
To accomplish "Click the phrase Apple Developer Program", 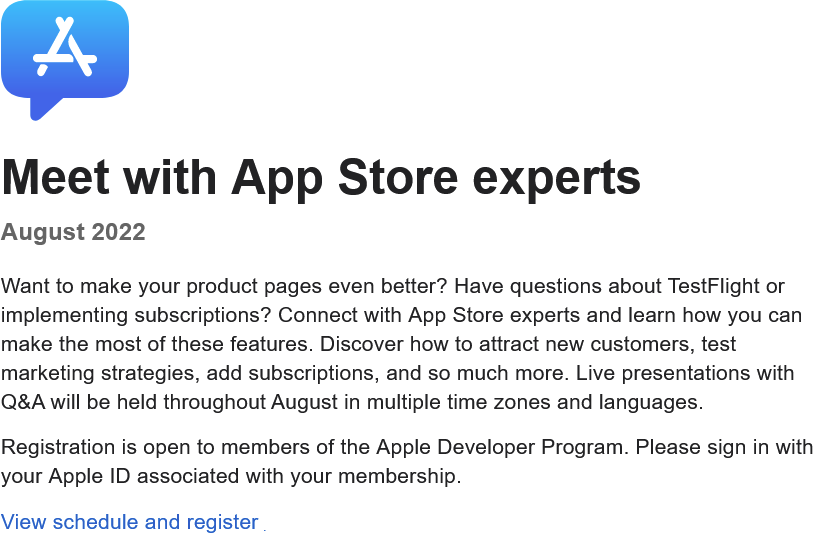I will 500,448.
